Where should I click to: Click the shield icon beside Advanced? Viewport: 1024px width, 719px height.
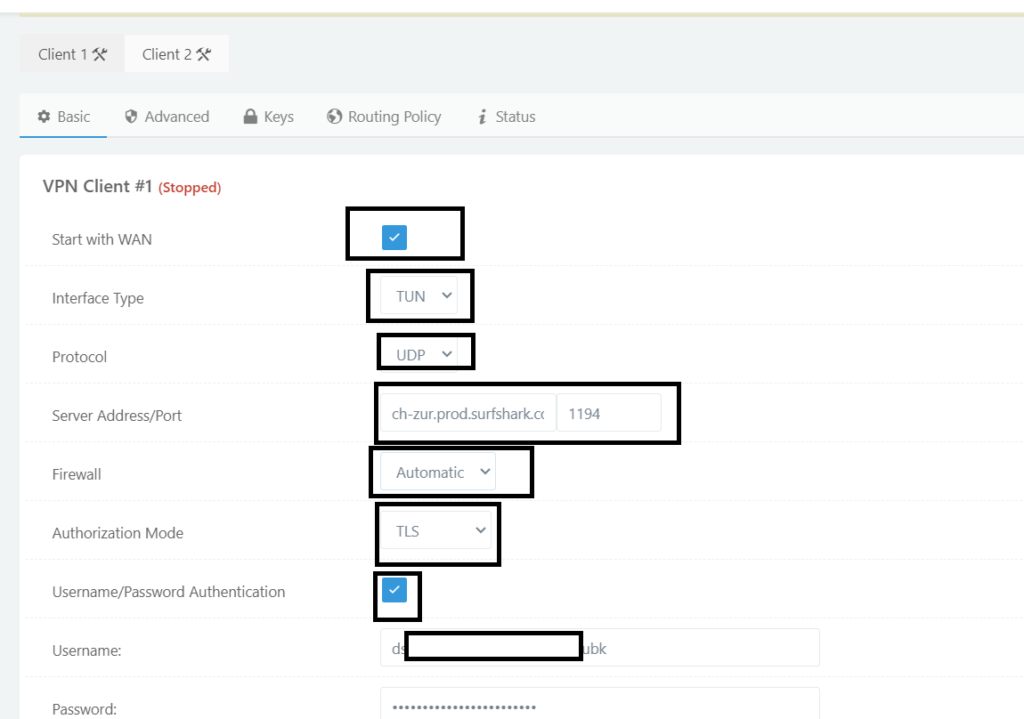tap(131, 117)
